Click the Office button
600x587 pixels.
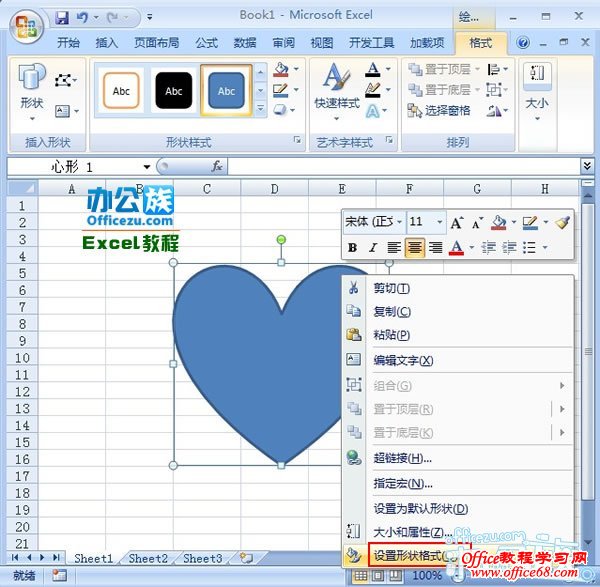pos(26,28)
